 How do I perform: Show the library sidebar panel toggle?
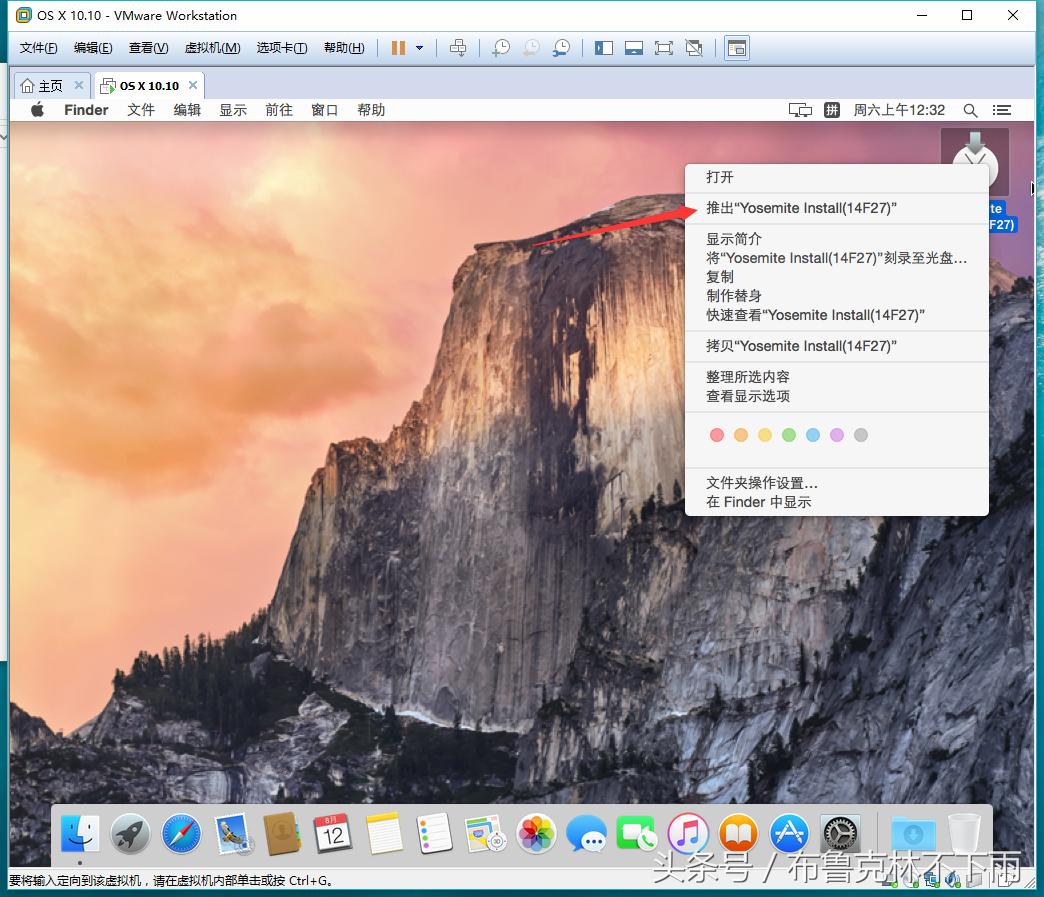[x=603, y=47]
